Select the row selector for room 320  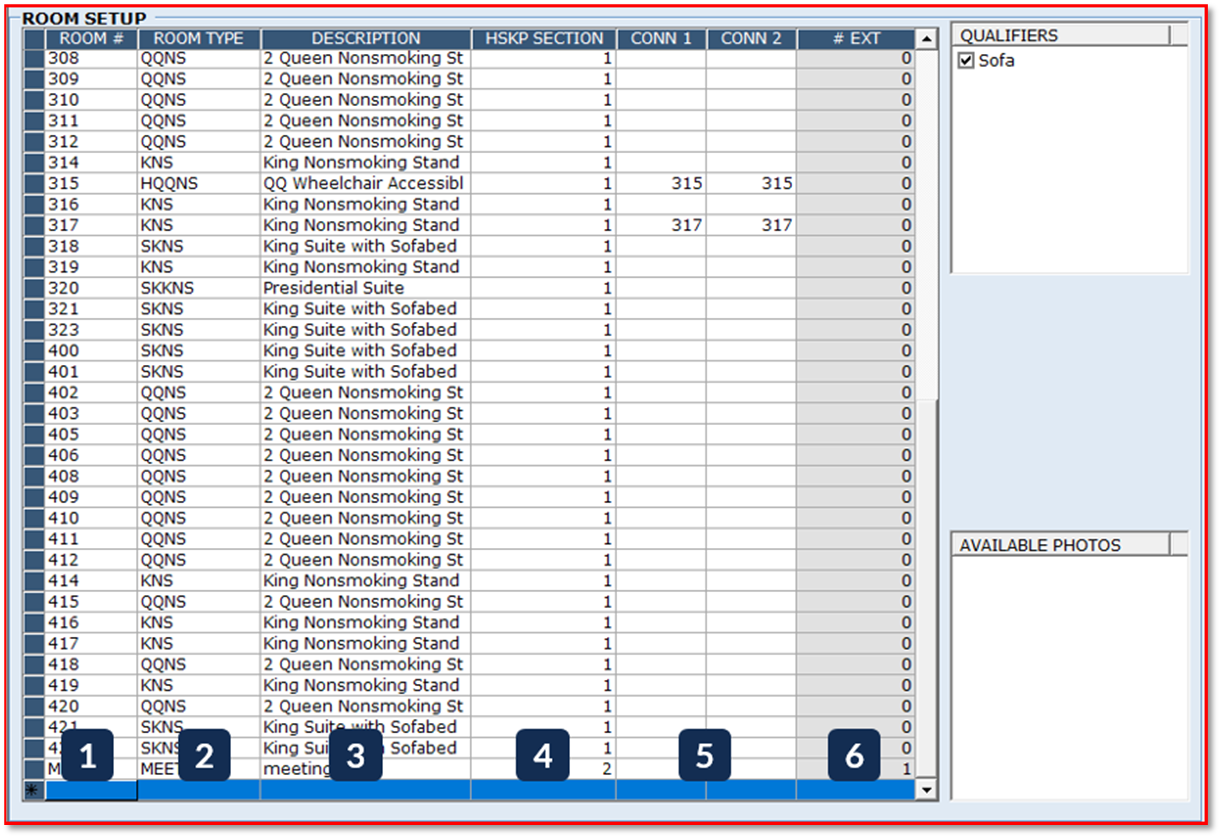[x=32, y=288]
